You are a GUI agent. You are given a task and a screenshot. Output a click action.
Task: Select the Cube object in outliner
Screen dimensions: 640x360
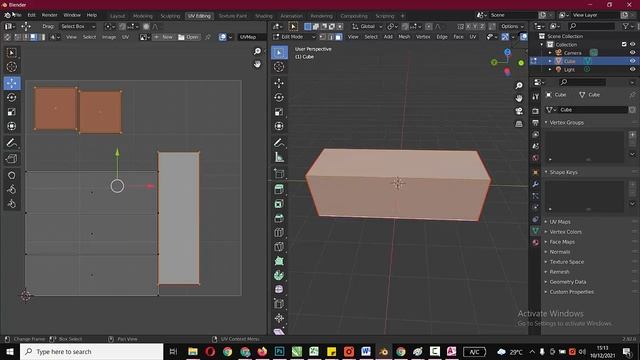point(570,61)
